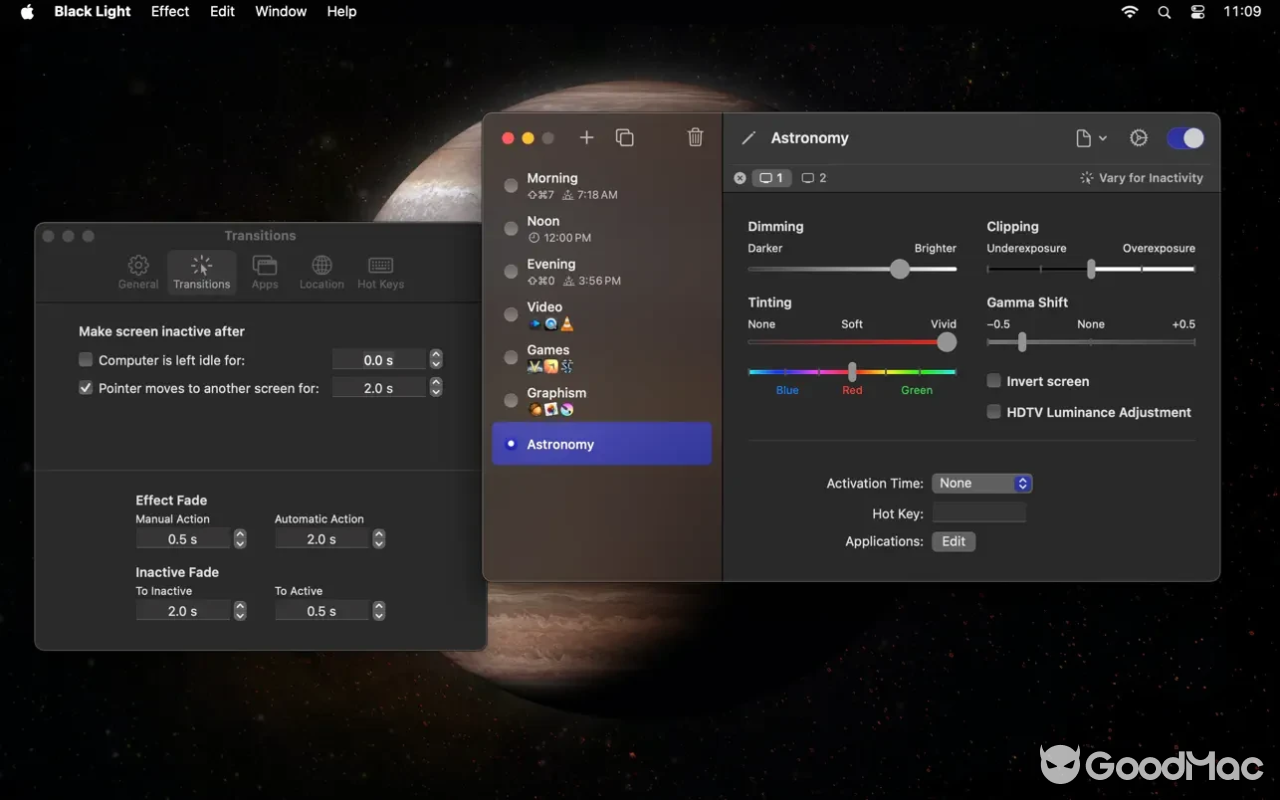Enable the Astronomy profile with the blue switch

pos(1185,138)
